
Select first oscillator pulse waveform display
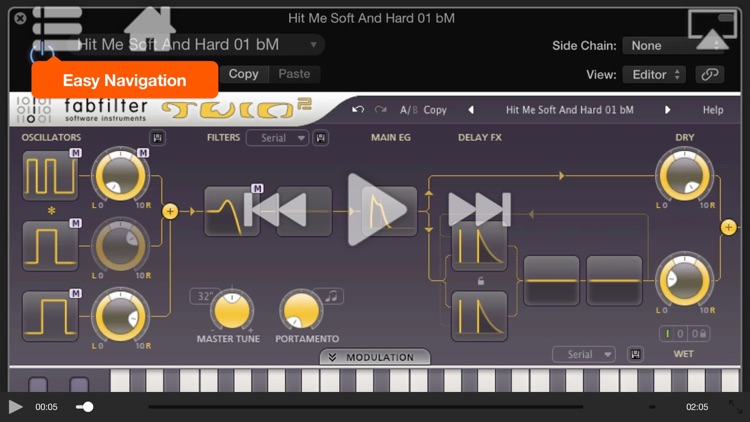pos(50,176)
